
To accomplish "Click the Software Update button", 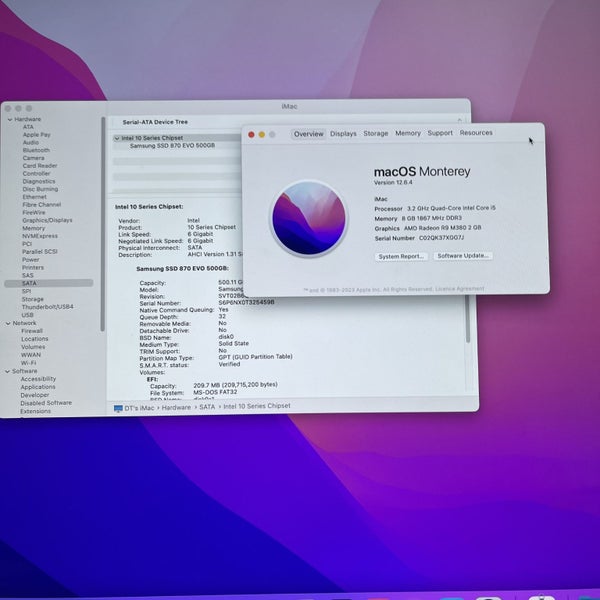I will pos(463,256).
